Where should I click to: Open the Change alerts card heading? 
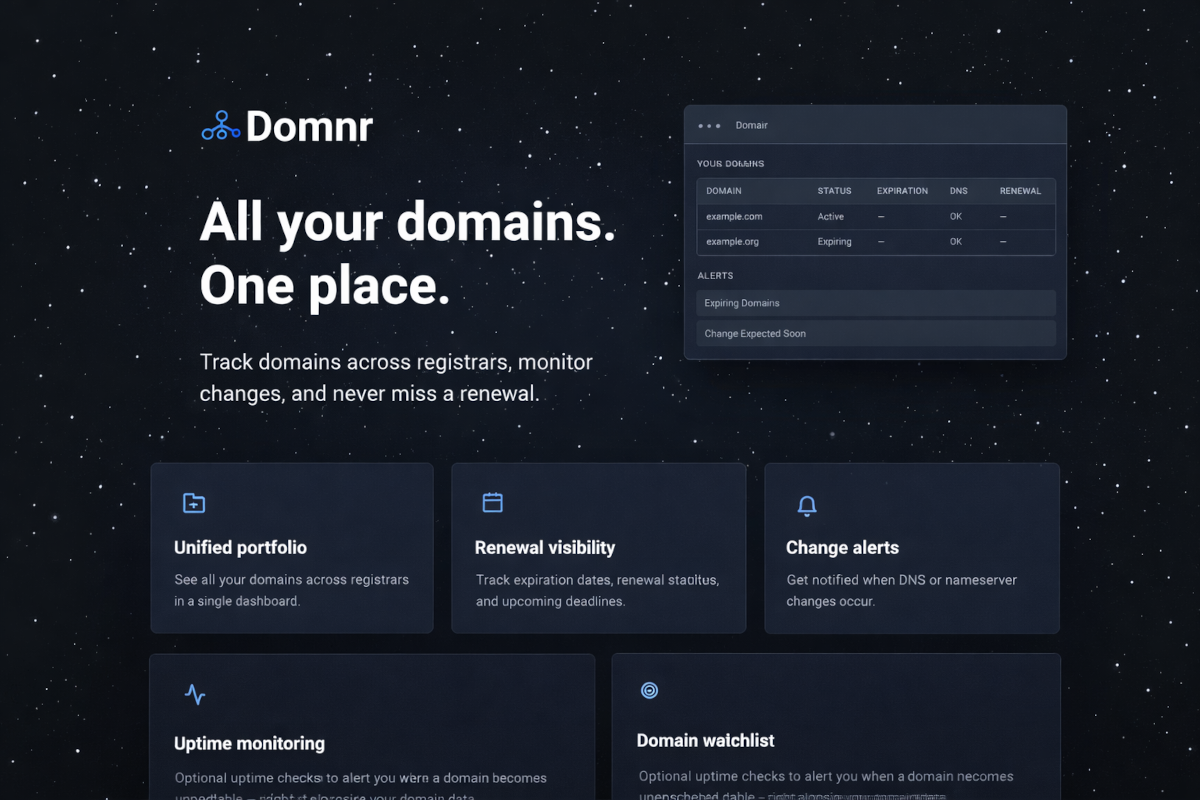[842, 548]
